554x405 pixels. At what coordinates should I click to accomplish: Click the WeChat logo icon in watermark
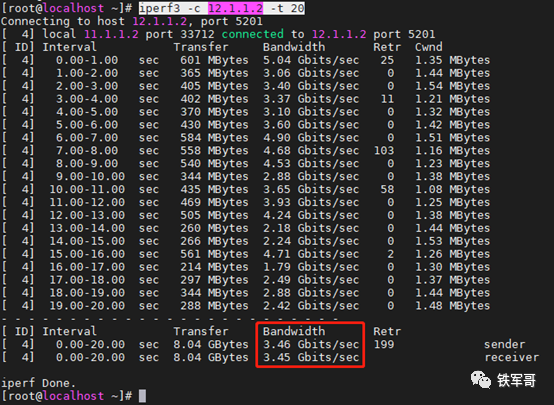tap(481, 380)
